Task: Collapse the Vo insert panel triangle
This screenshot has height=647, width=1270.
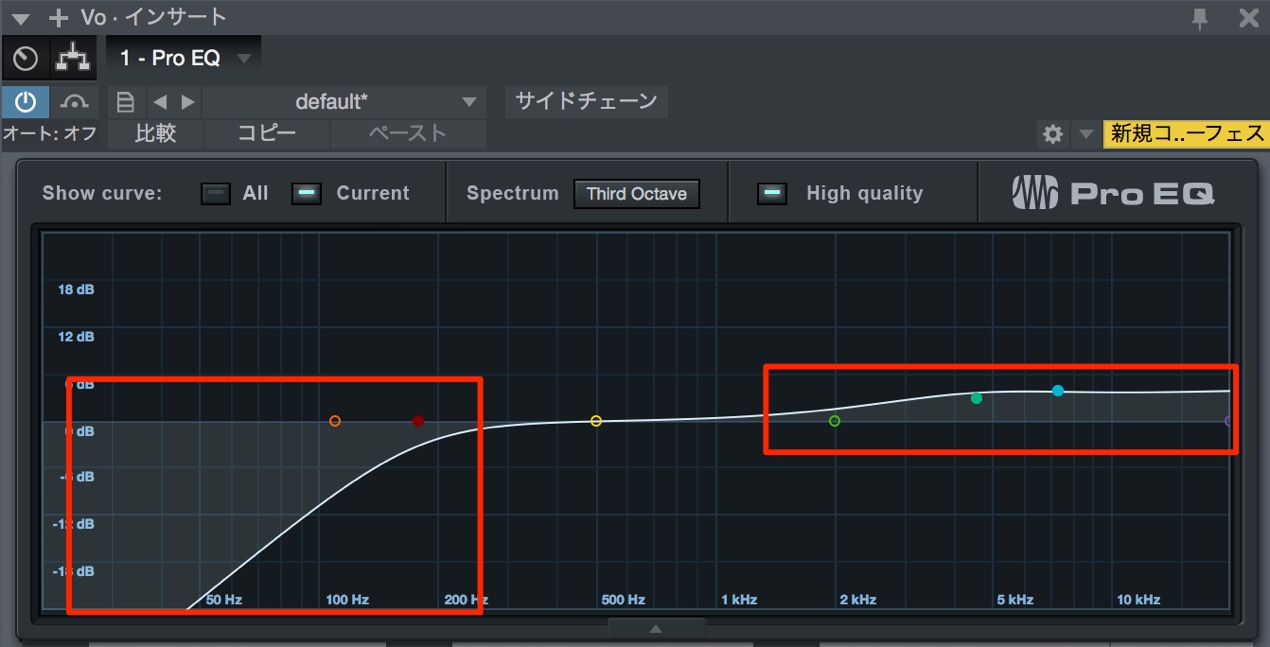Action: (20, 18)
